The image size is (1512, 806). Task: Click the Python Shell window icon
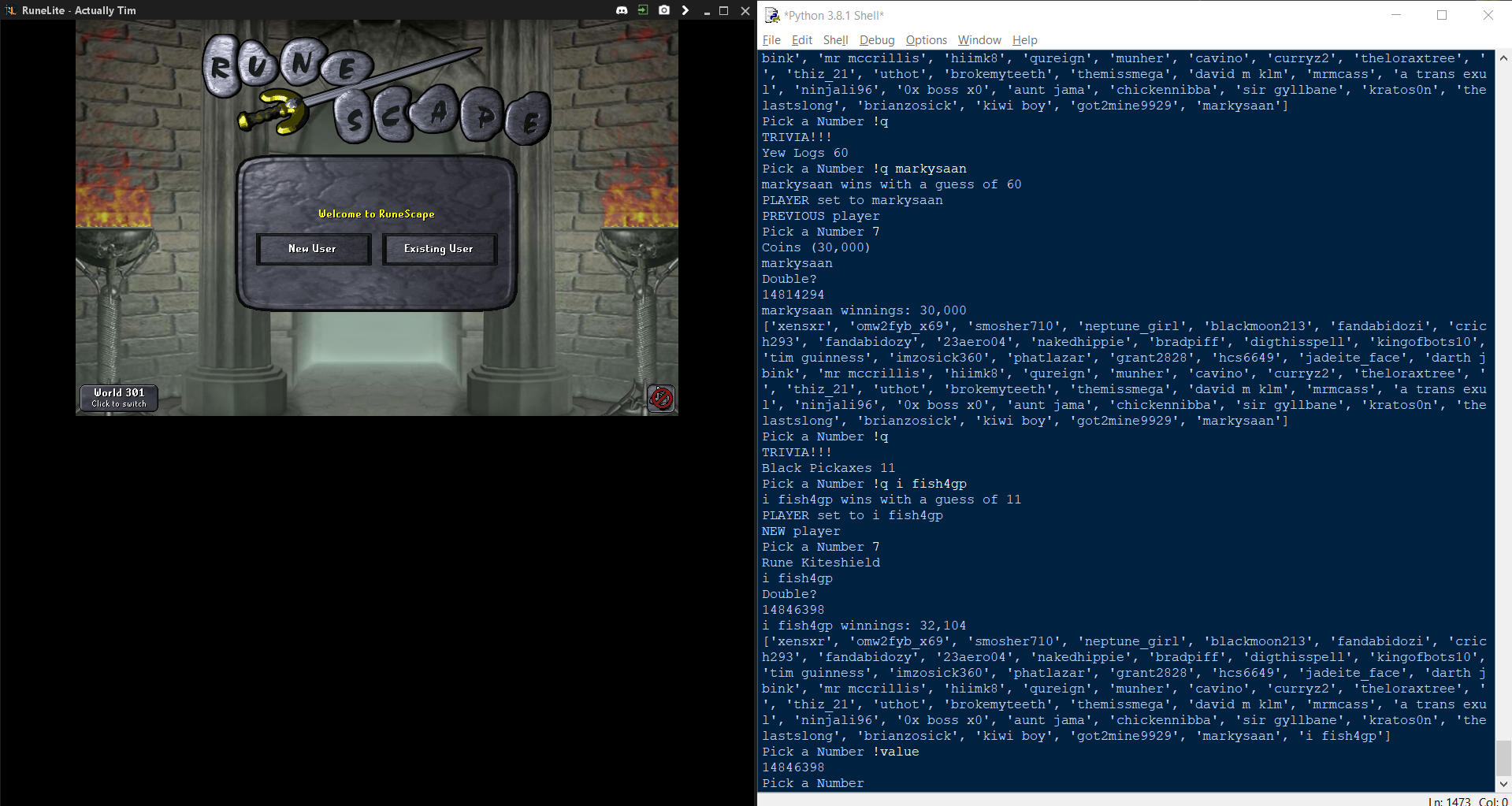point(772,15)
